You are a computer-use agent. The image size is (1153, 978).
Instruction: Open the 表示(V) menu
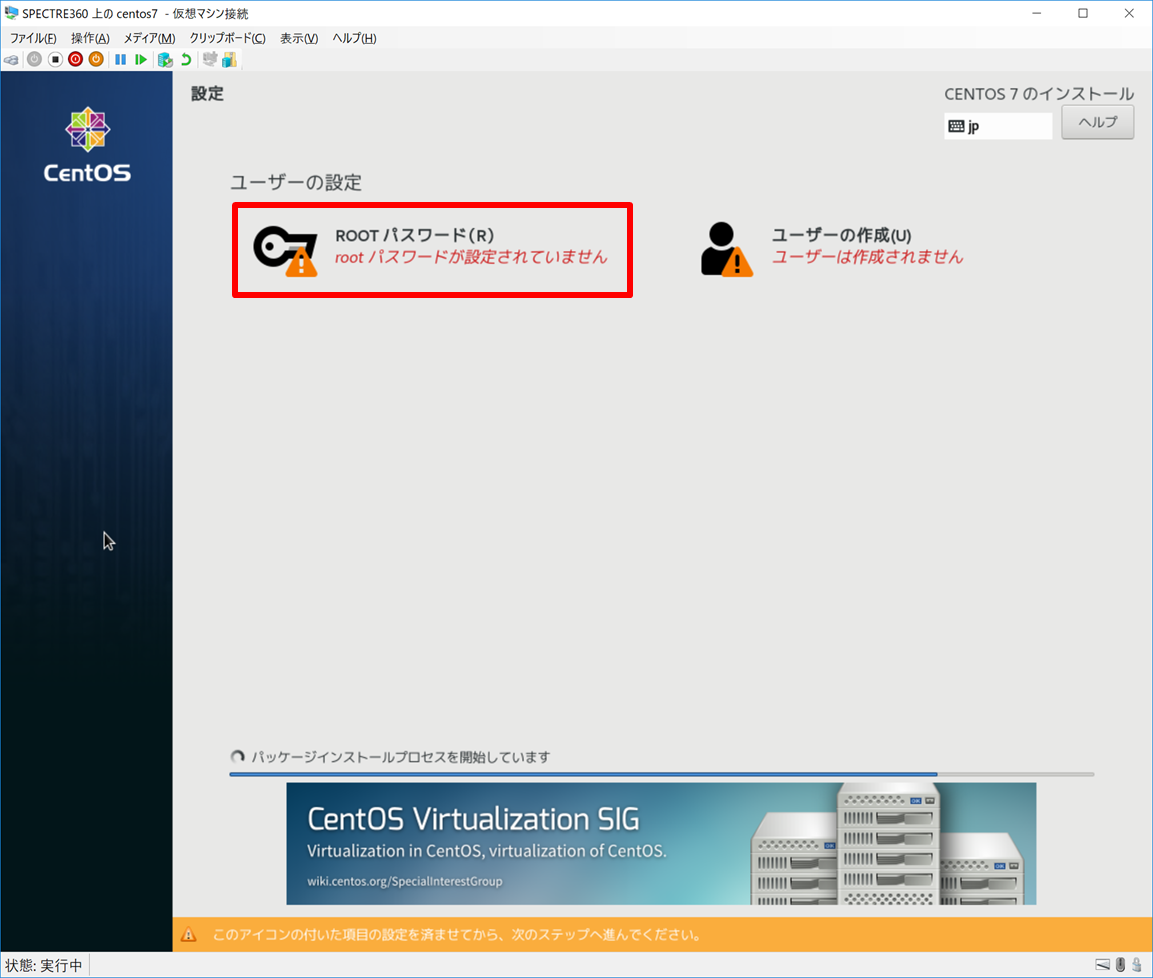point(299,38)
